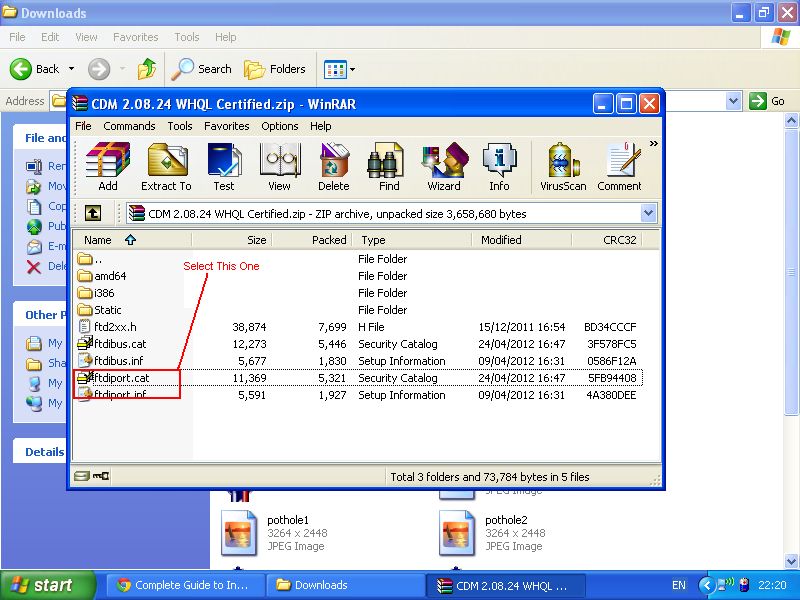This screenshot has width=800, height=600.
Task: Open WinRAR Help menu
Action: [320, 126]
